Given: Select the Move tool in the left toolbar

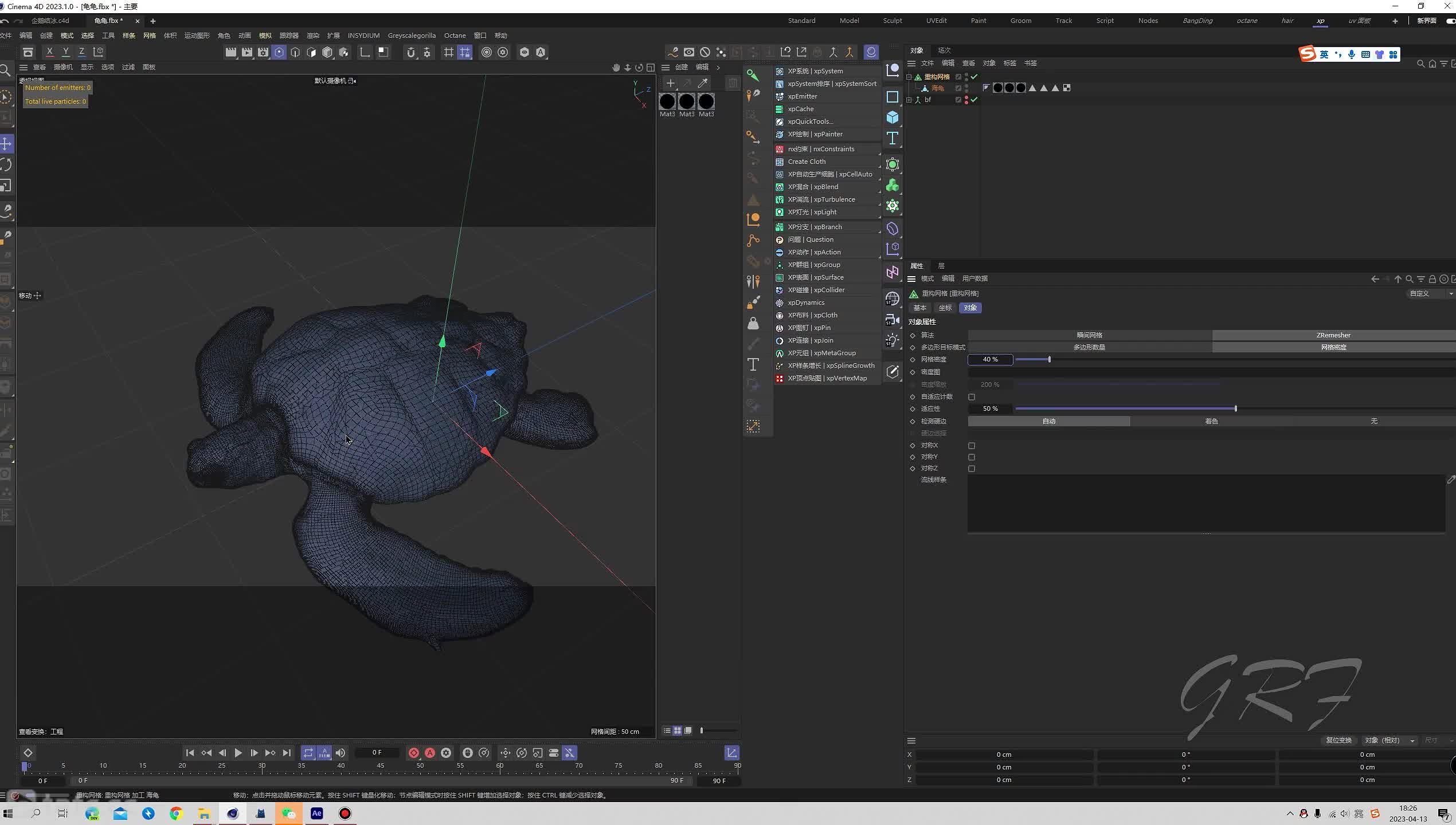Looking at the screenshot, I should tap(6, 144).
